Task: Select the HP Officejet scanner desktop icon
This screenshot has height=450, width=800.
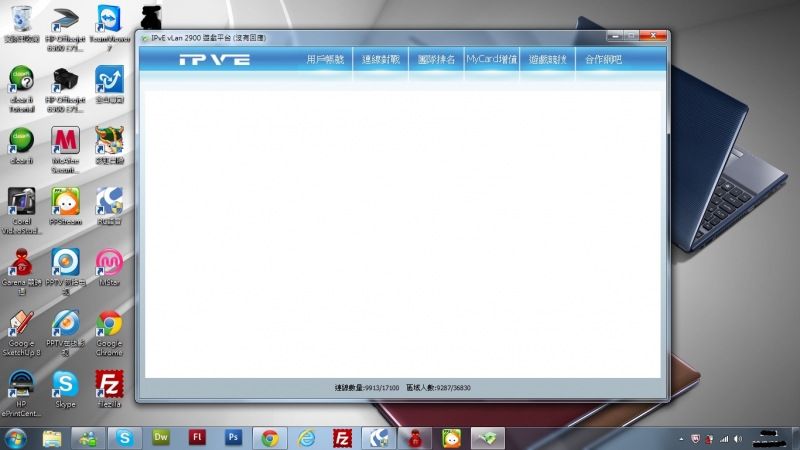Action: coord(65,29)
